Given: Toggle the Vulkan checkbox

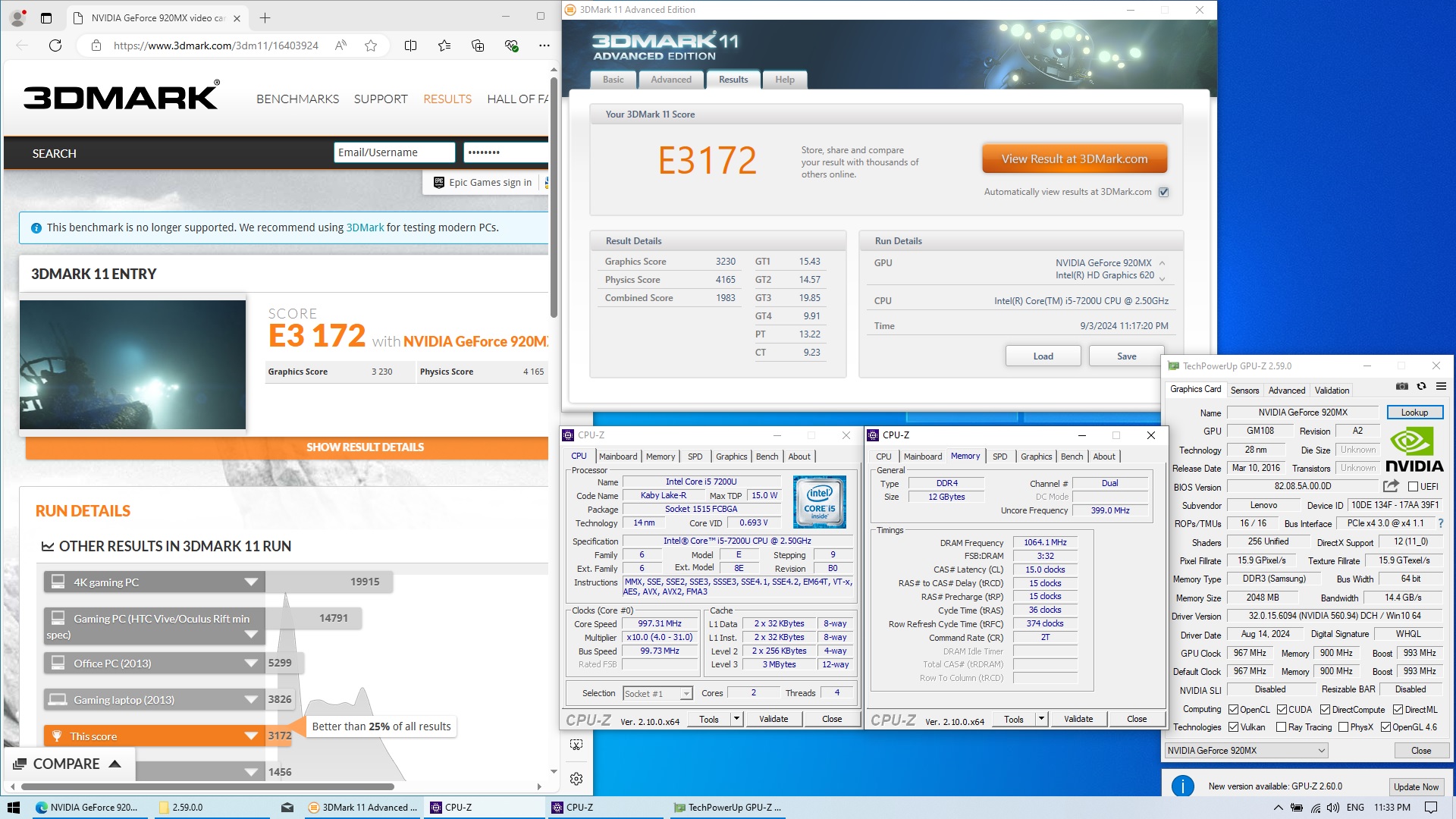Looking at the screenshot, I should [x=1234, y=727].
